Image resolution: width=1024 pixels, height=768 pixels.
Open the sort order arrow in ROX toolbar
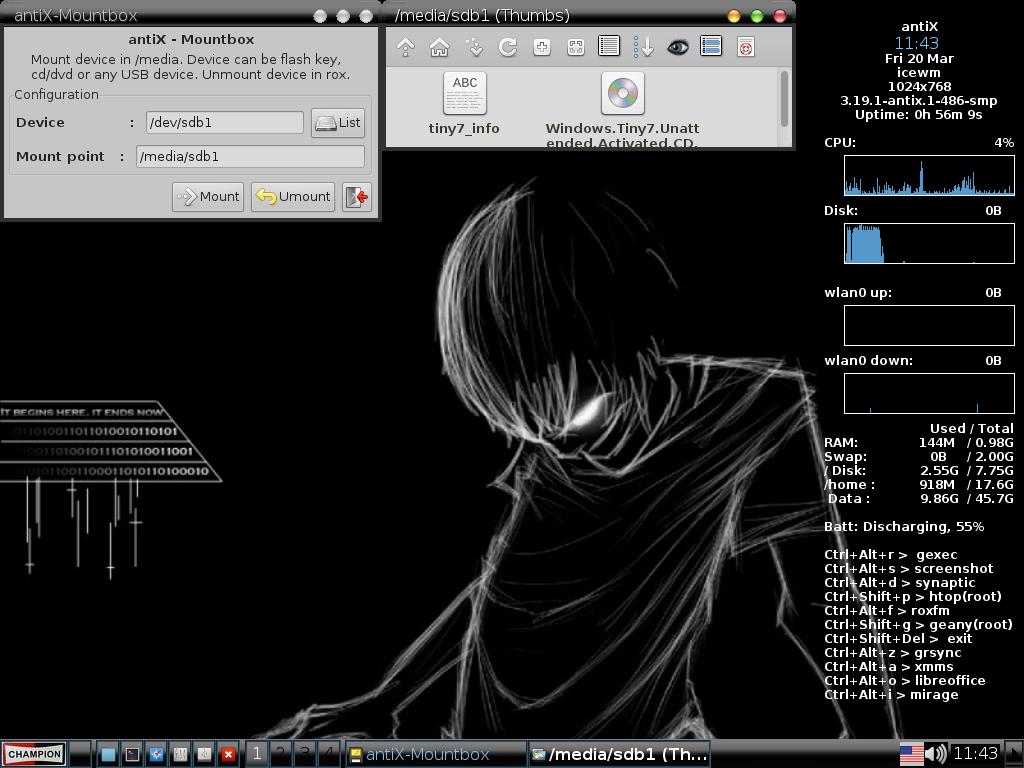(x=643, y=47)
